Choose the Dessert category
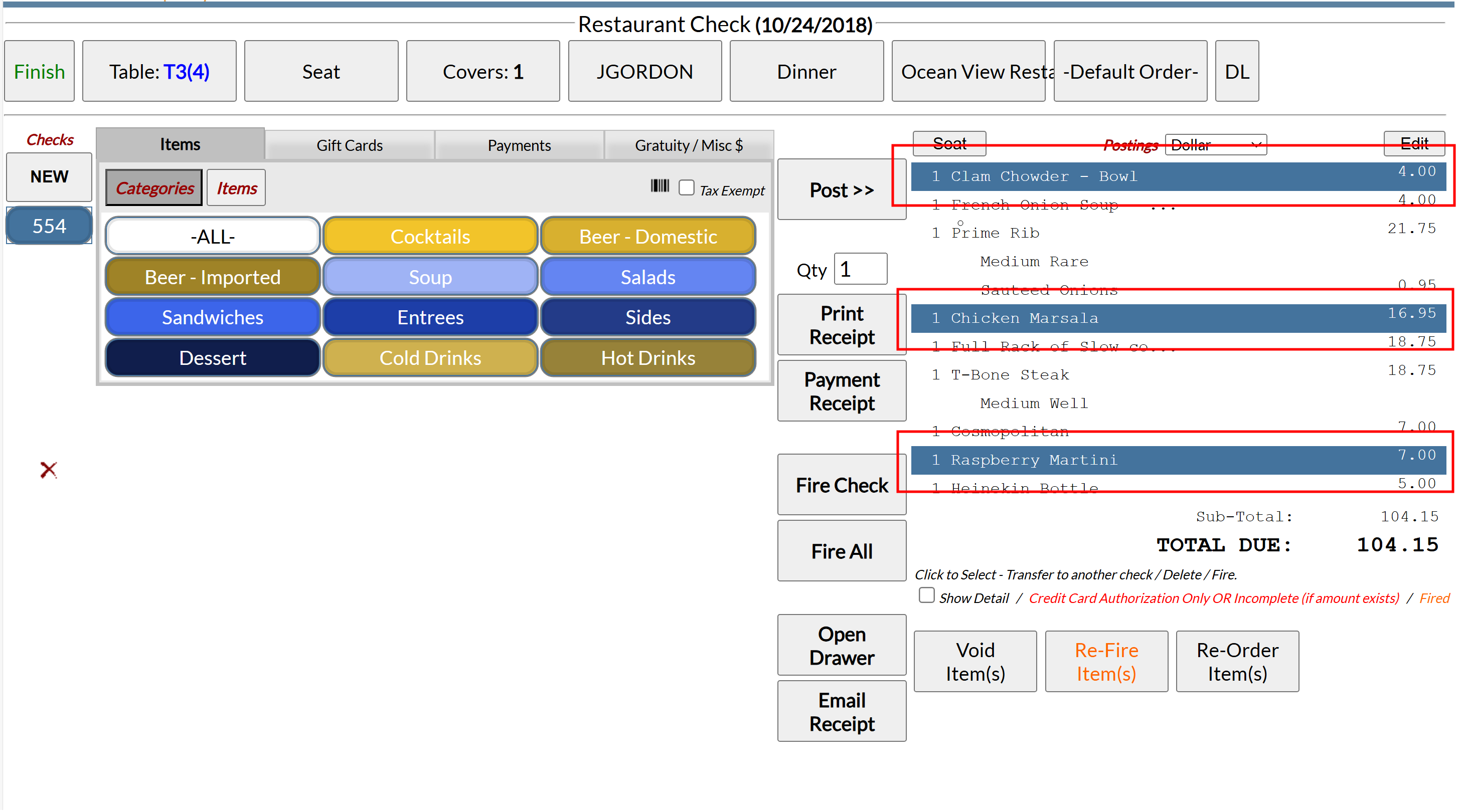The height and width of the screenshot is (812, 1463). point(213,358)
